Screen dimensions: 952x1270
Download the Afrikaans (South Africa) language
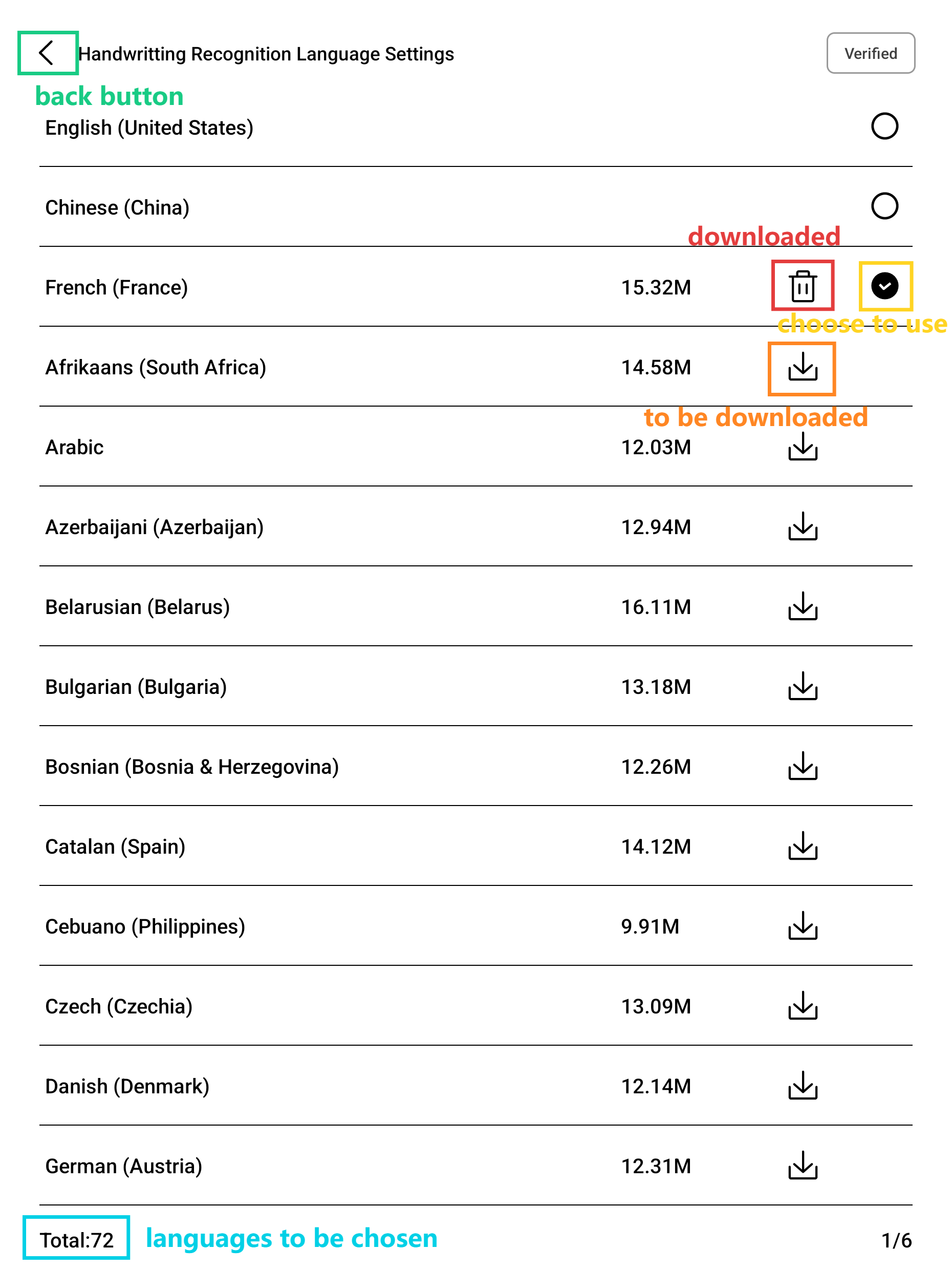click(802, 367)
